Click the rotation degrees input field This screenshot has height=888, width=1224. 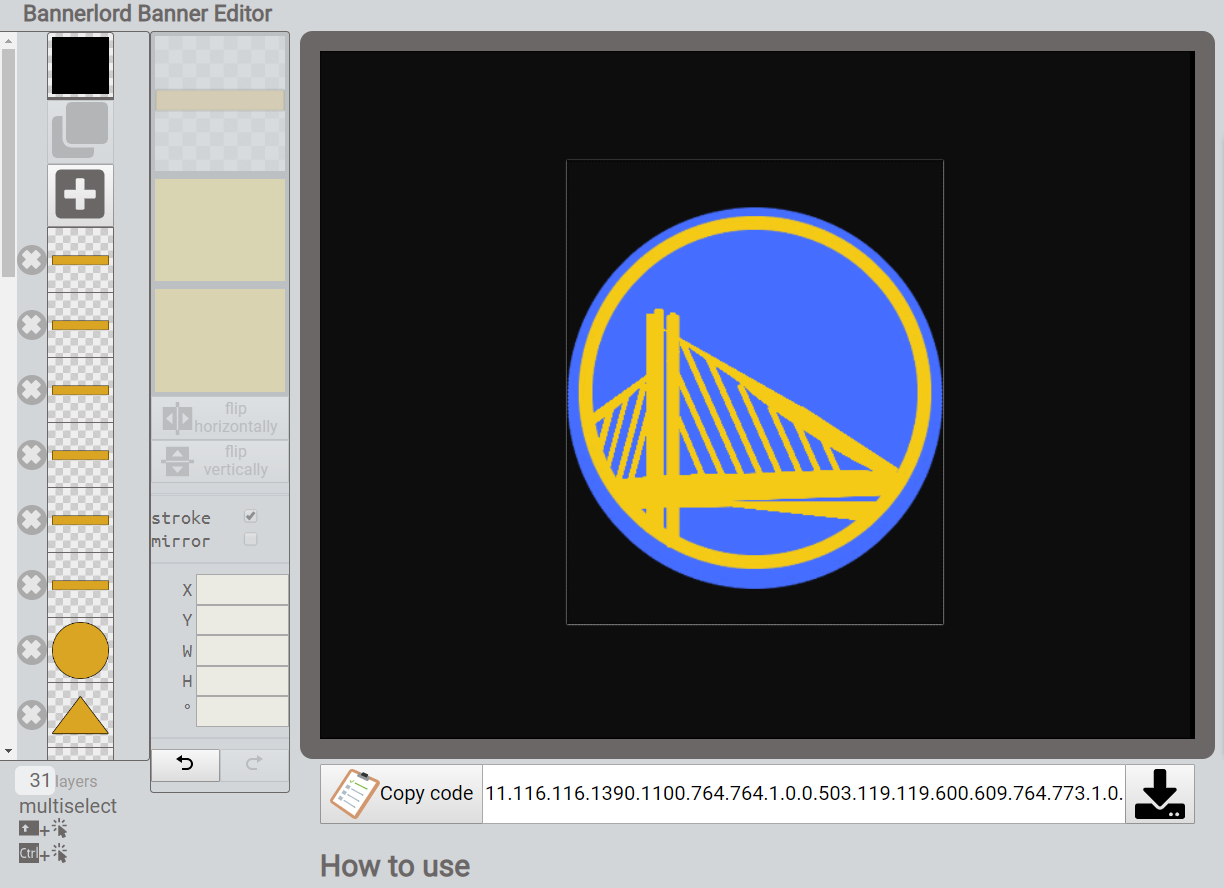[243, 711]
